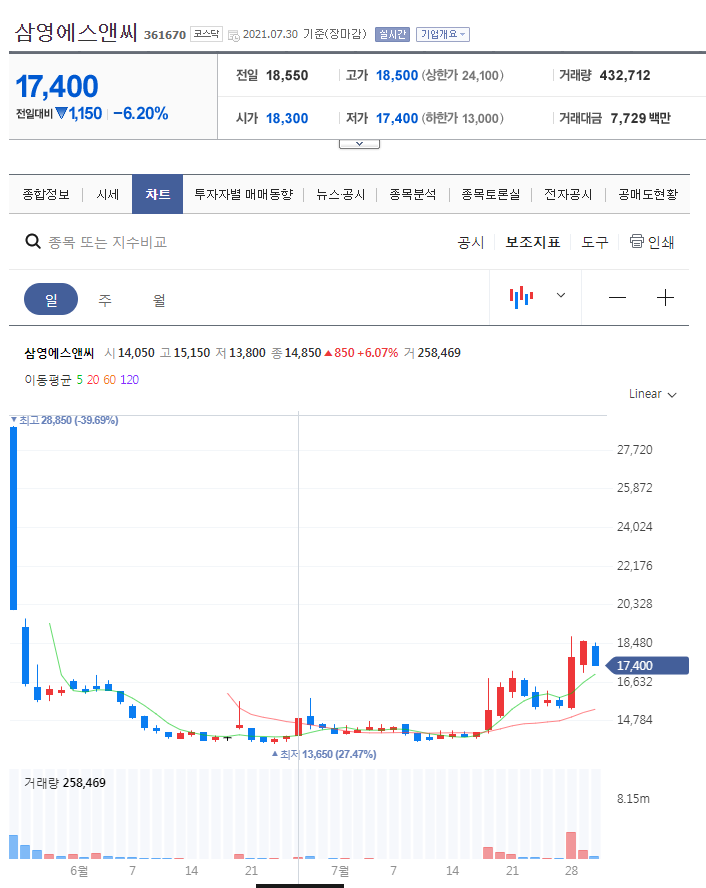Click the 시가 18,300 value
706x888 pixels.
pyautogui.click(x=287, y=118)
